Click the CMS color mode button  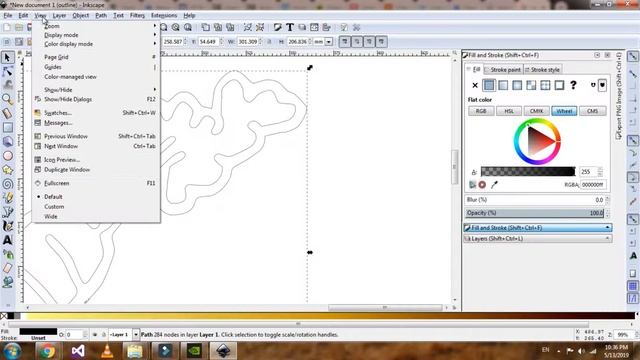coord(592,111)
